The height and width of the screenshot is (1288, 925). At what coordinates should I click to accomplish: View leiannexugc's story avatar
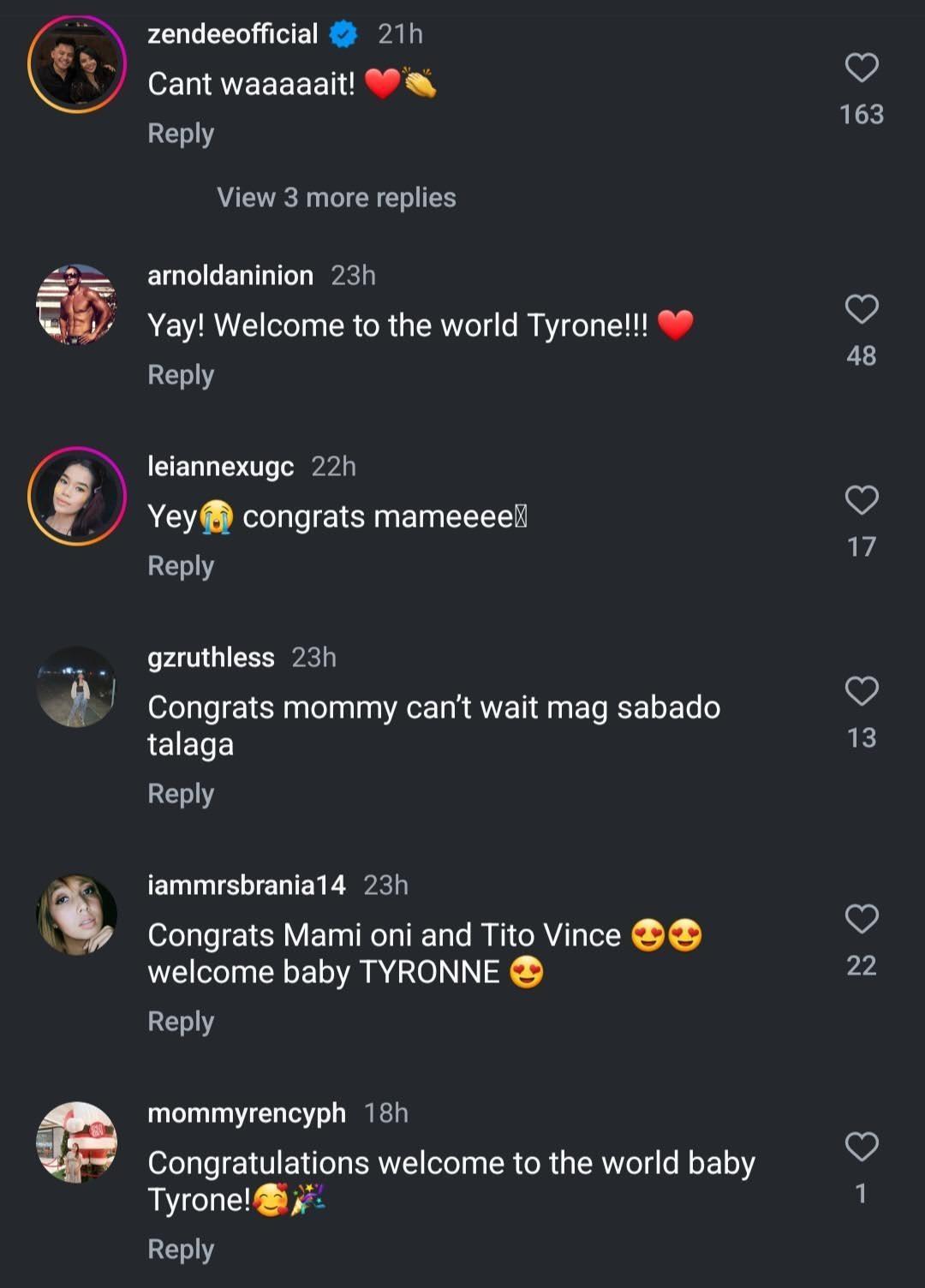(77, 496)
